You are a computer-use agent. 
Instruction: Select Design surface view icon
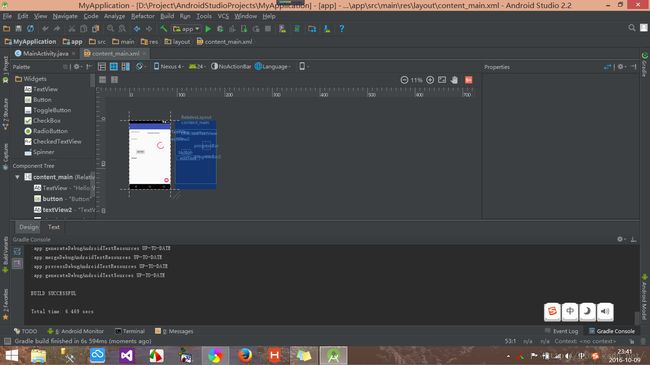102,66
